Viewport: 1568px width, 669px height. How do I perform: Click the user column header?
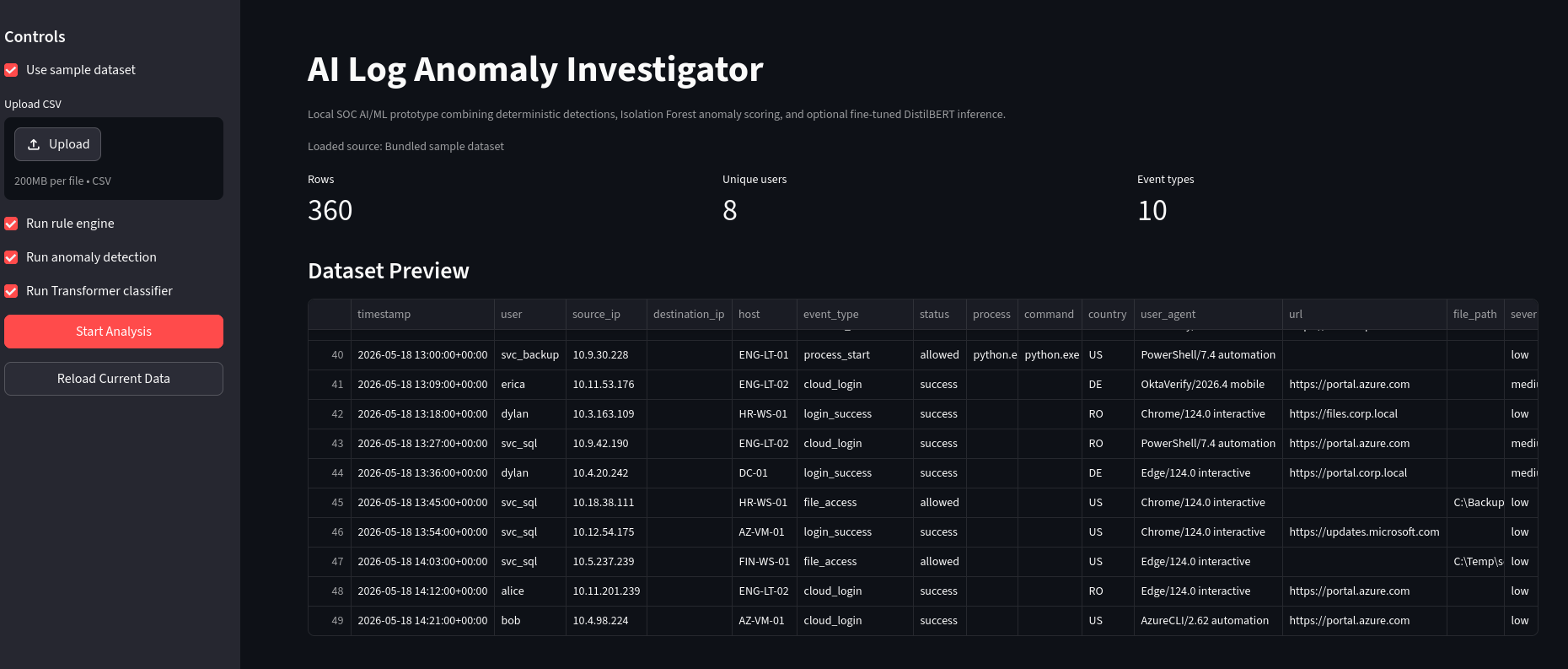pos(530,314)
